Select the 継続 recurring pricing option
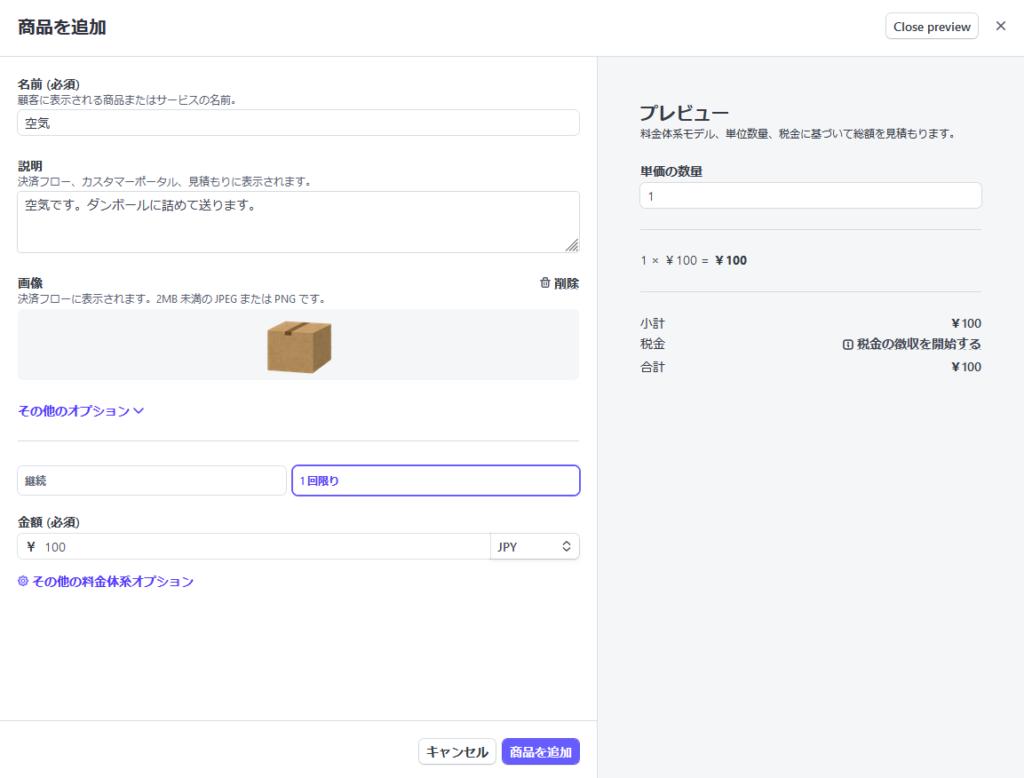 click(x=152, y=481)
